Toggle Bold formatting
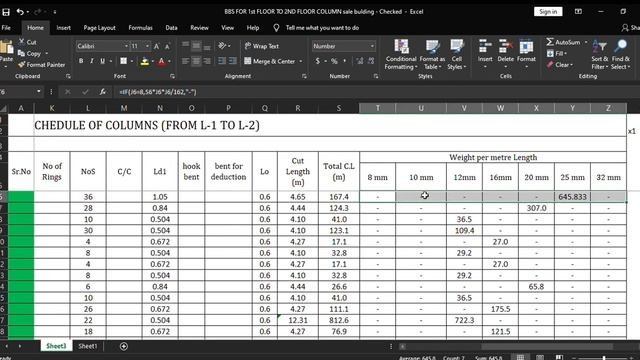 coord(81,61)
